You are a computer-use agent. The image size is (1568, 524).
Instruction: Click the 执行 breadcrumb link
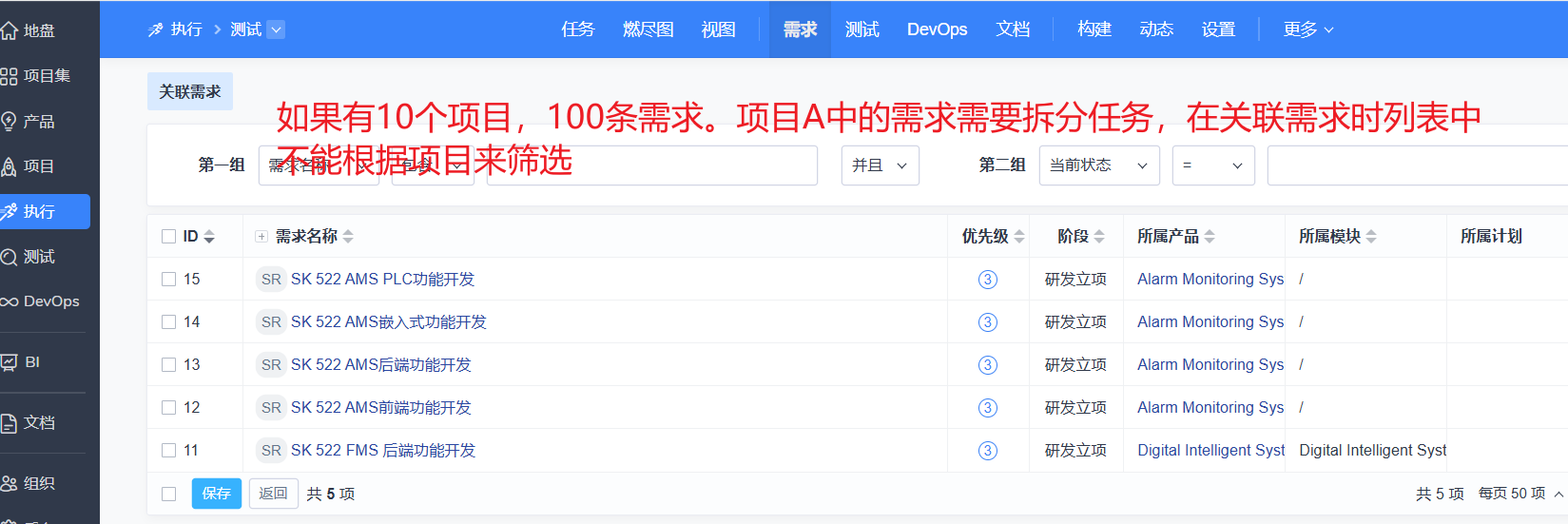click(186, 29)
